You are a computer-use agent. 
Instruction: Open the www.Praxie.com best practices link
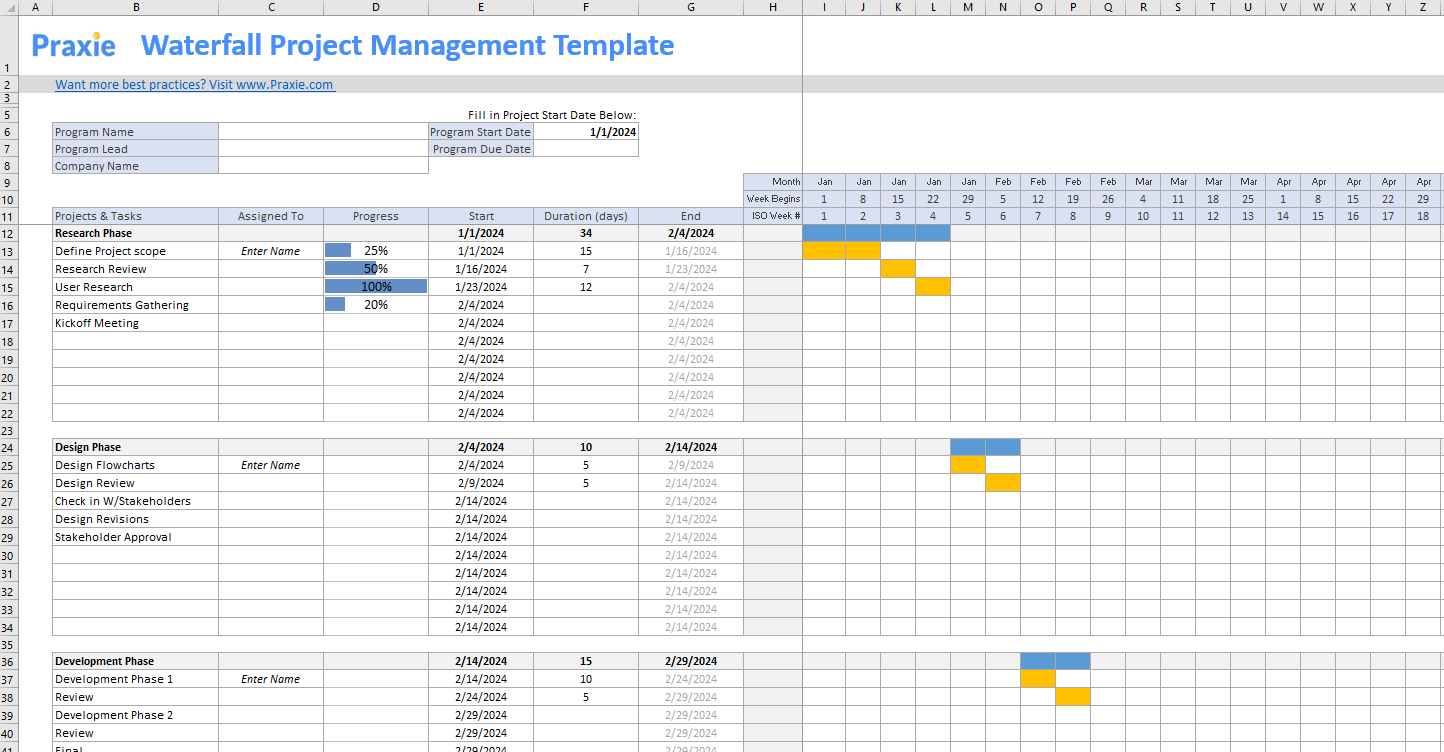coord(195,85)
